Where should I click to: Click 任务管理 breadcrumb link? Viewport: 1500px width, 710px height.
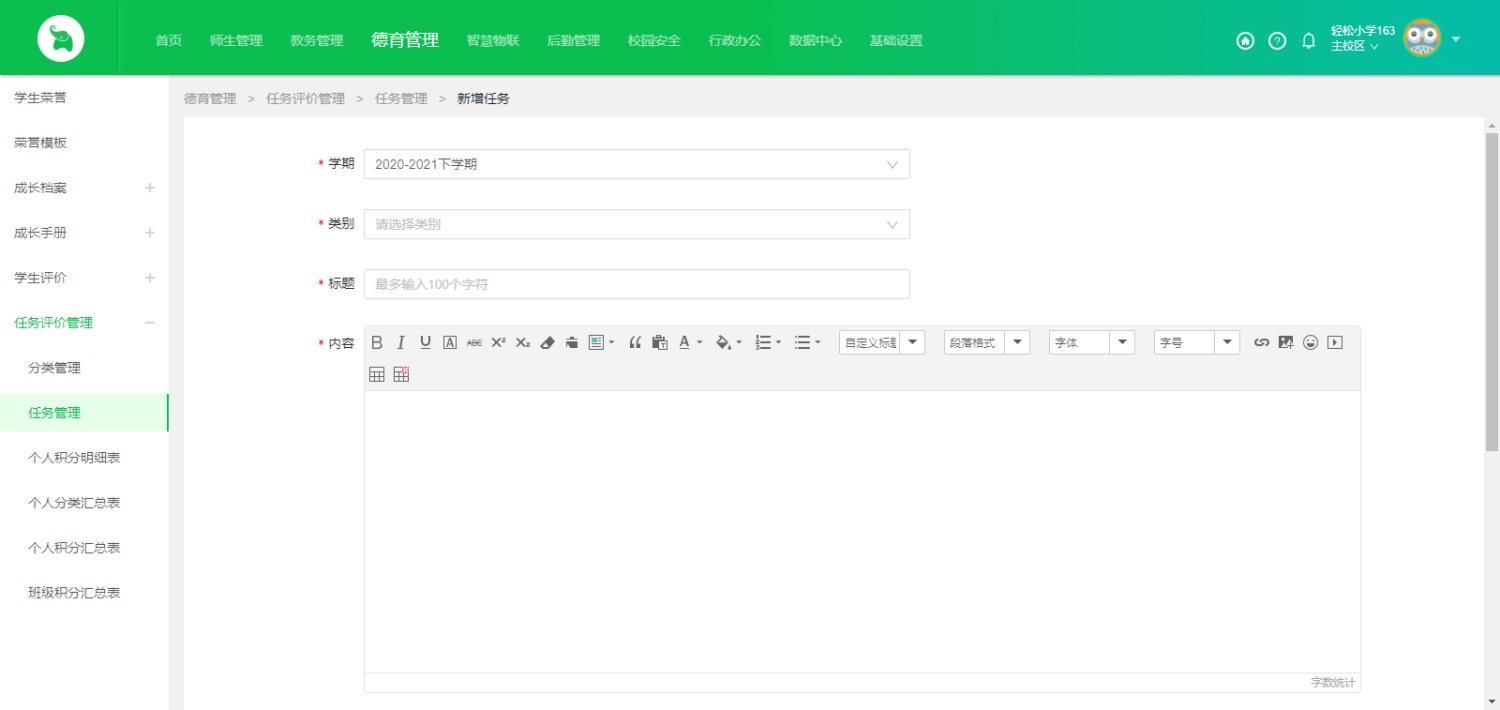click(x=401, y=99)
